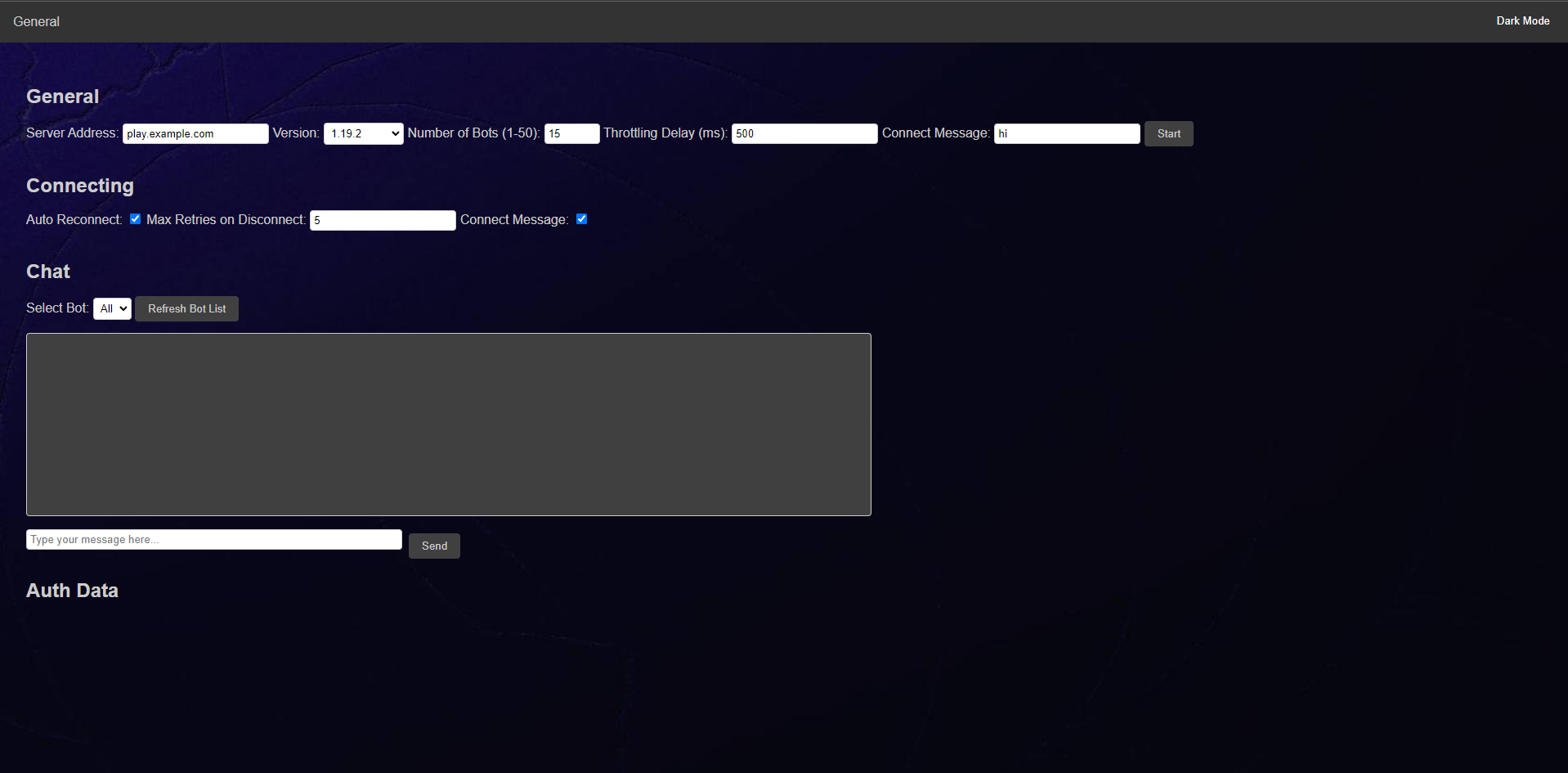Click Refresh Bot List
1568x773 pixels.
(186, 308)
